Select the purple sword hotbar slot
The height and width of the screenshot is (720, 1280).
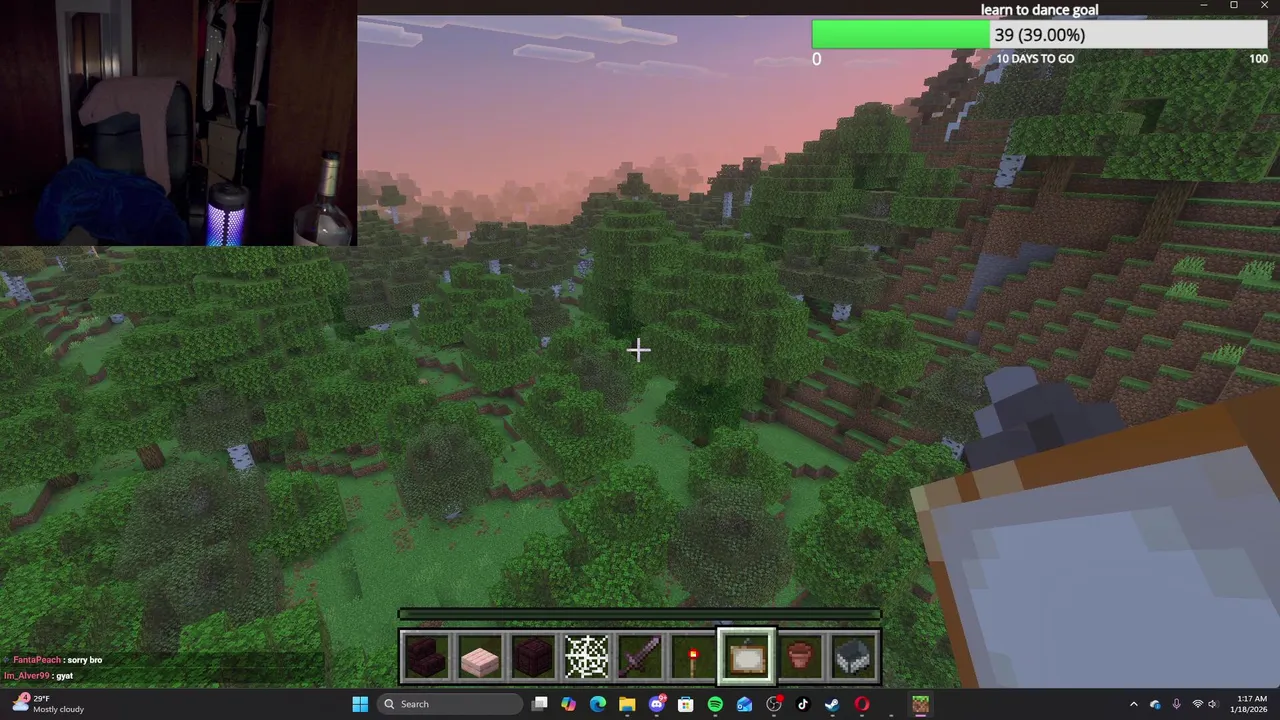[639, 657]
